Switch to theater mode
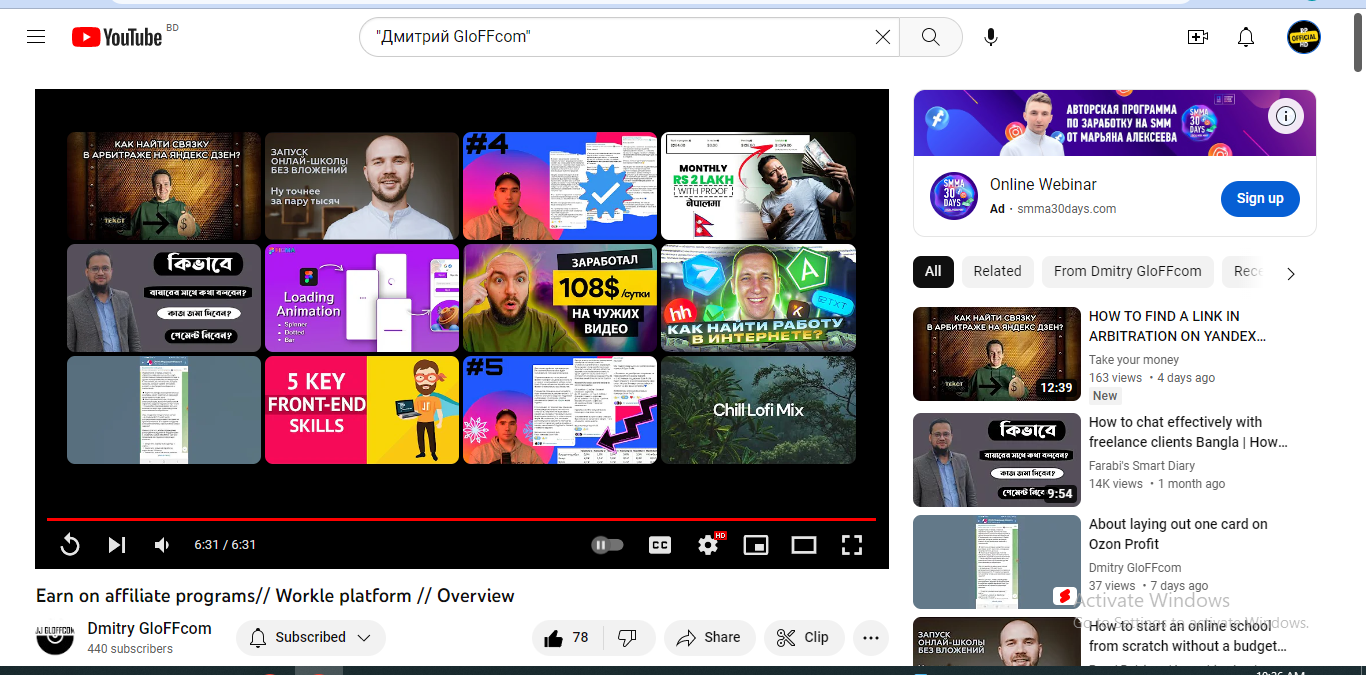Viewport: 1366px width, 675px height. [804, 545]
